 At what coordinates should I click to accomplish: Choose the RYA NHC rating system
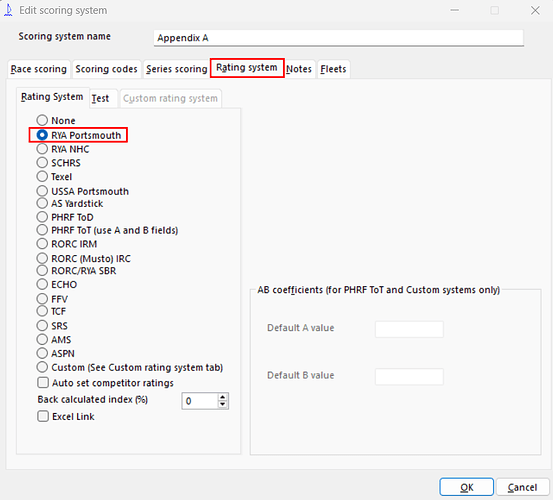tap(42, 149)
